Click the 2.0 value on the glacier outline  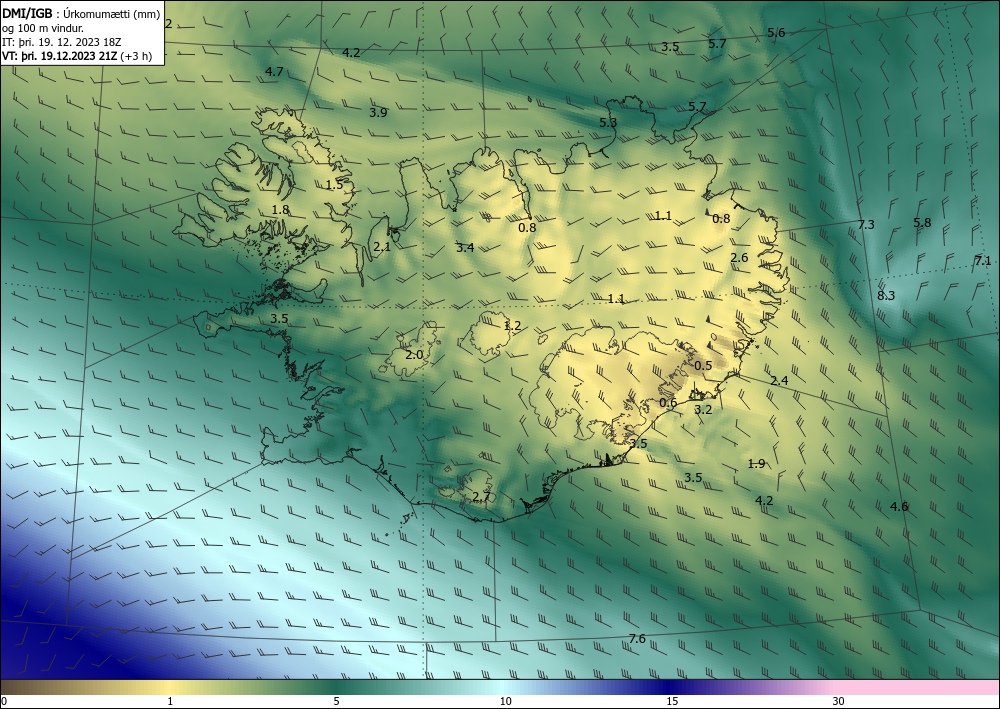414,354
